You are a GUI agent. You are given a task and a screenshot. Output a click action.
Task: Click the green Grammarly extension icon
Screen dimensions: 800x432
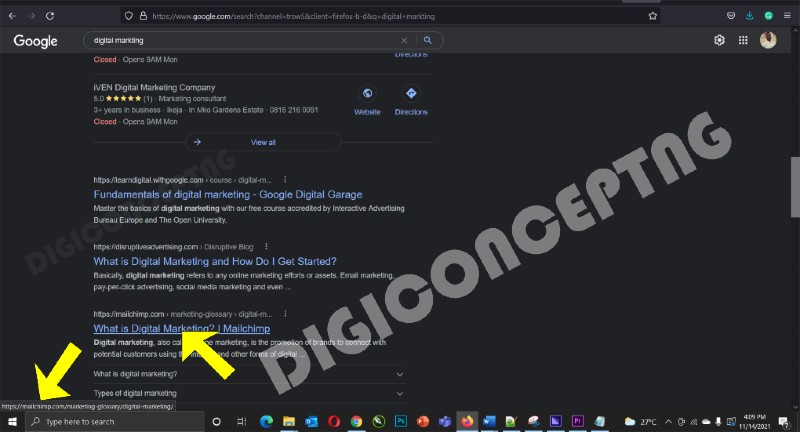(768, 16)
